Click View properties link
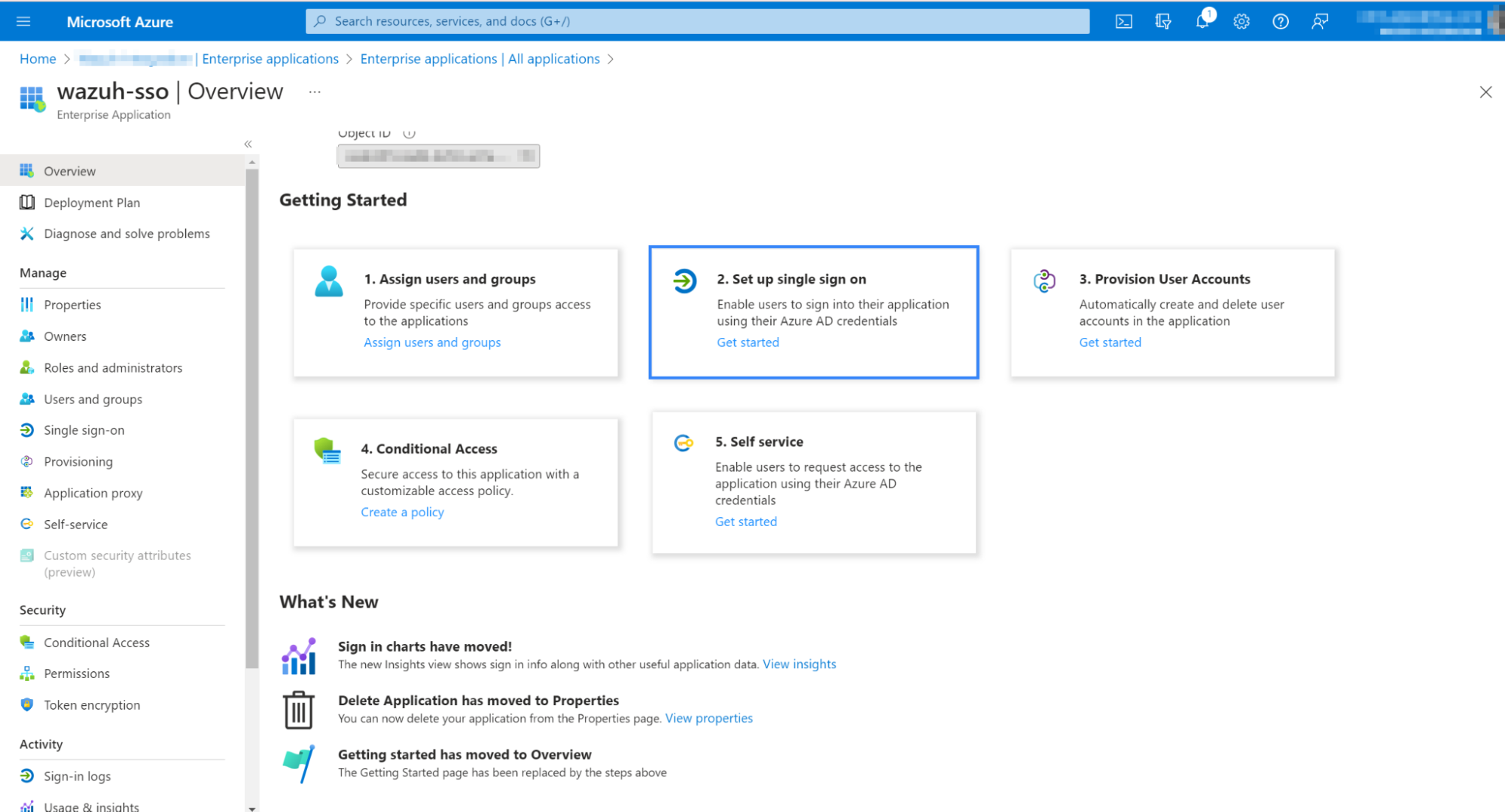 pos(708,718)
